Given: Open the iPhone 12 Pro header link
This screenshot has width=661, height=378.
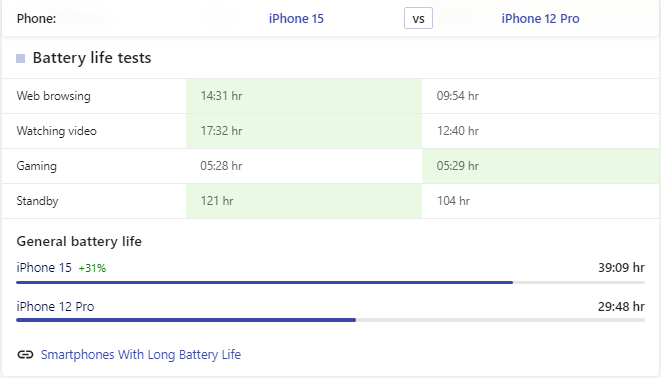Looking at the screenshot, I should point(540,19).
